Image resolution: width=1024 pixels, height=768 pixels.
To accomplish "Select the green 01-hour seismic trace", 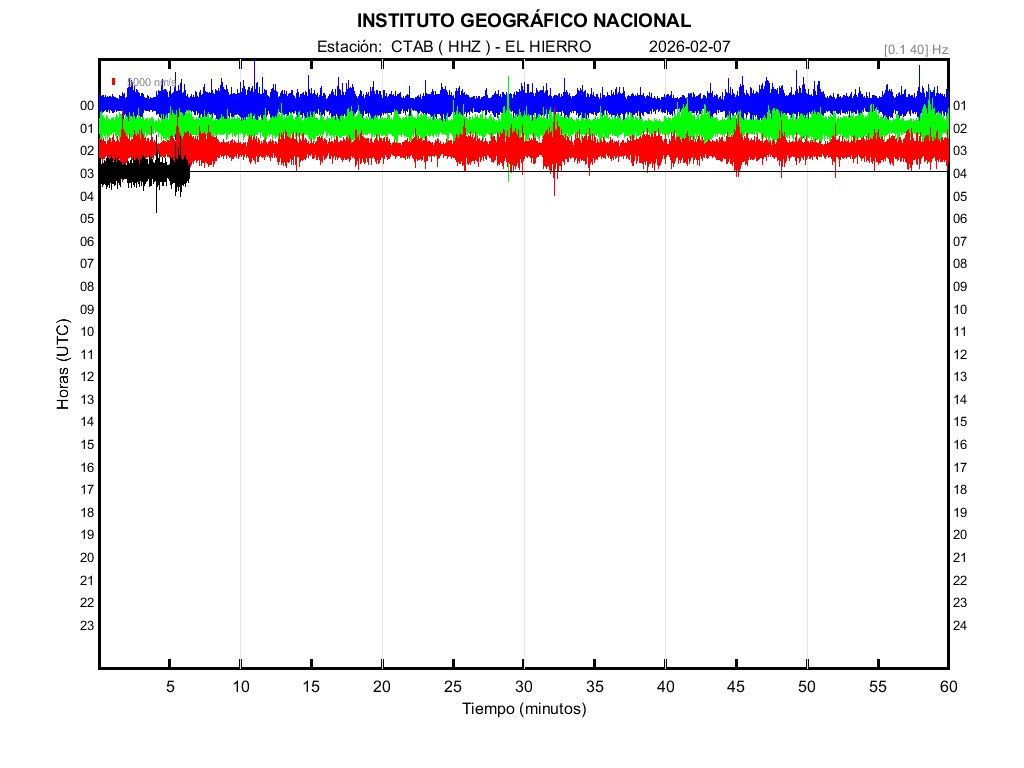I will pyautogui.click(x=400, y=126).
